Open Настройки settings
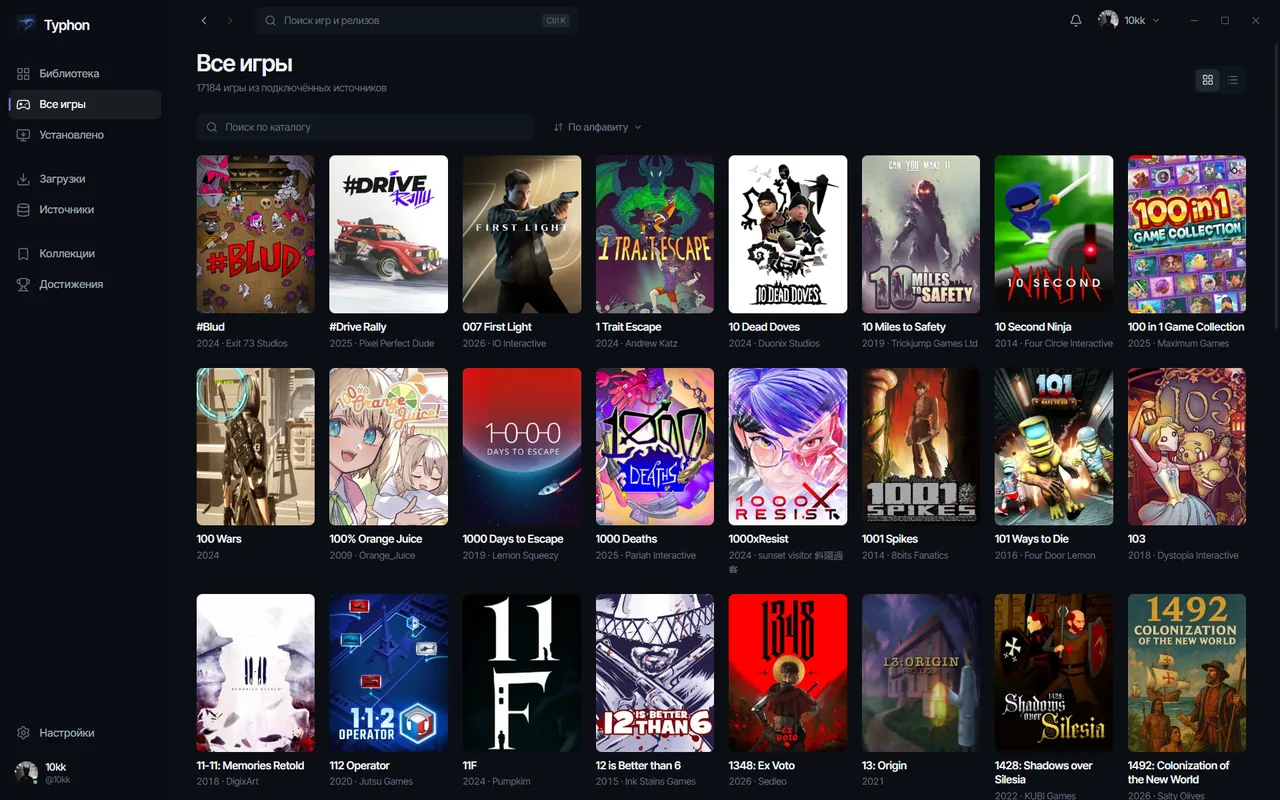1280x800 pixels. tap(85, 733)
